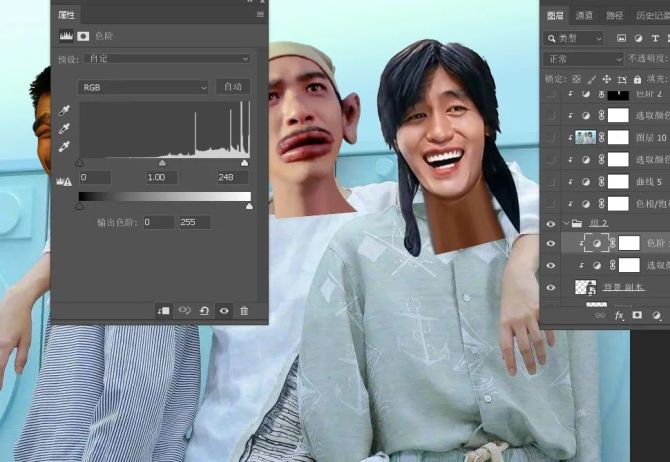Screen dimensions: 670x462
Task: Click the layer mask icon in Properties header
Action: 84,35
